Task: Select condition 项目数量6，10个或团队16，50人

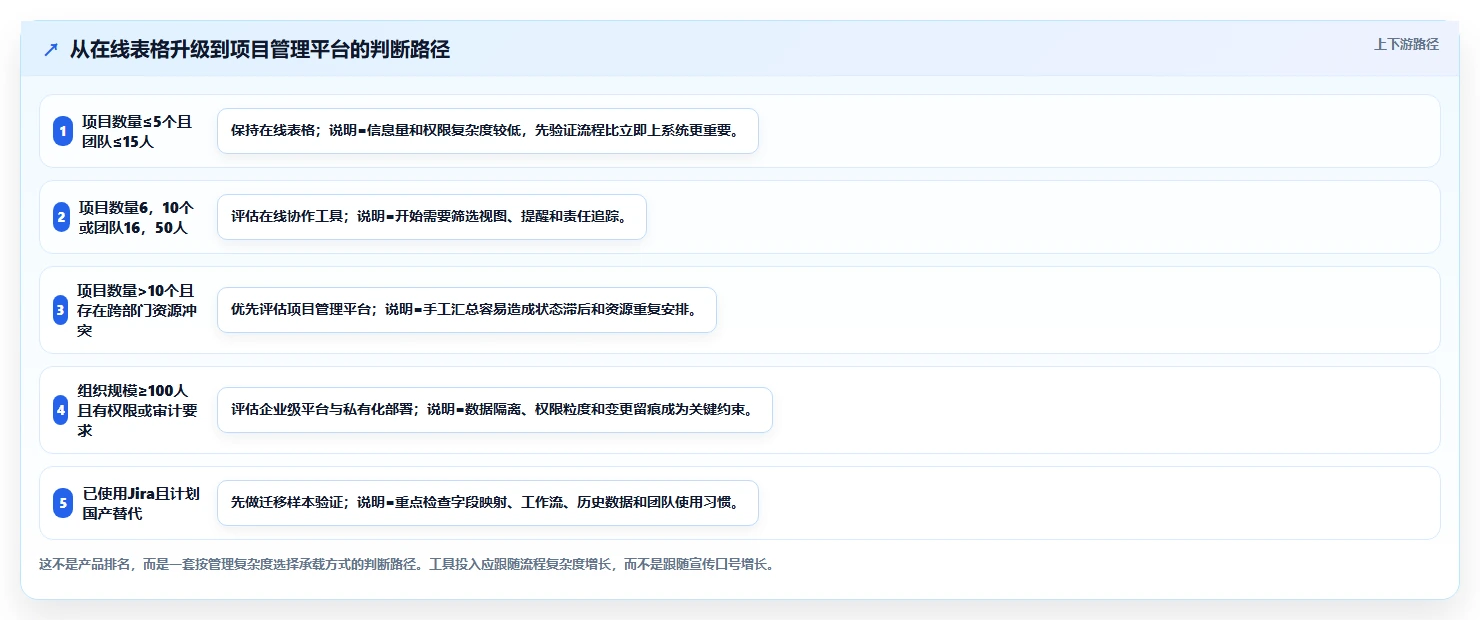Action: point(134,217)
